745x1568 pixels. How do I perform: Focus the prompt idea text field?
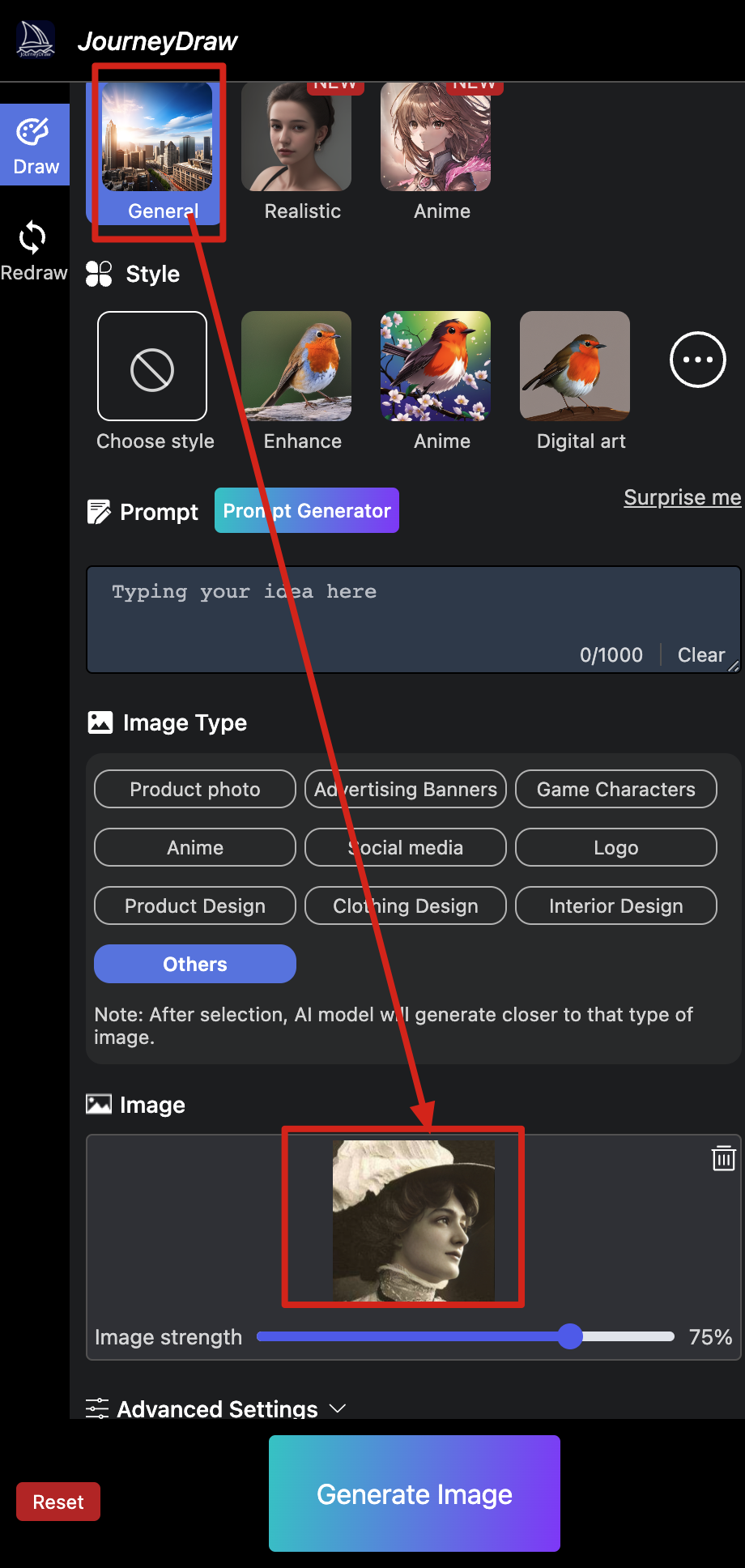pos(413,616)
